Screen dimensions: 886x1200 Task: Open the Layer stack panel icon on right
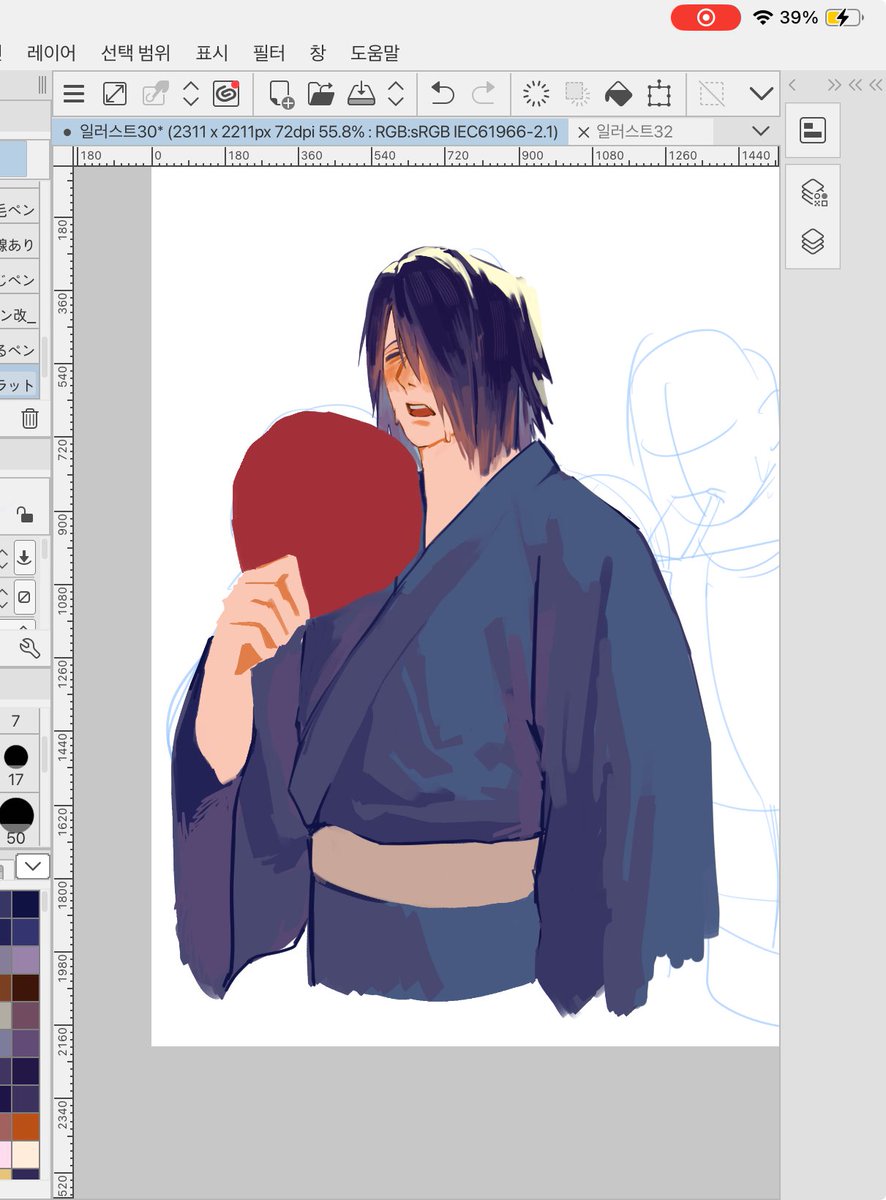(x=813, y=242)
